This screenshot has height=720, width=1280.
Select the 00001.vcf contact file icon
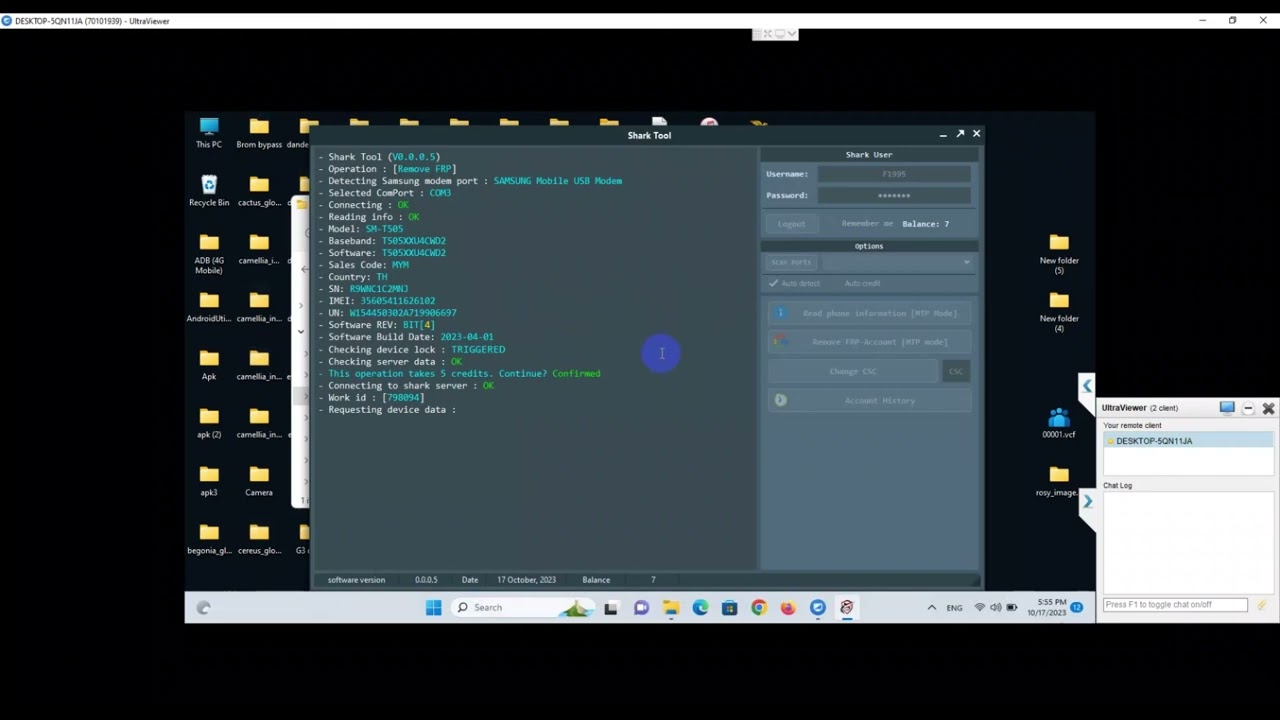coord(1059,423)
